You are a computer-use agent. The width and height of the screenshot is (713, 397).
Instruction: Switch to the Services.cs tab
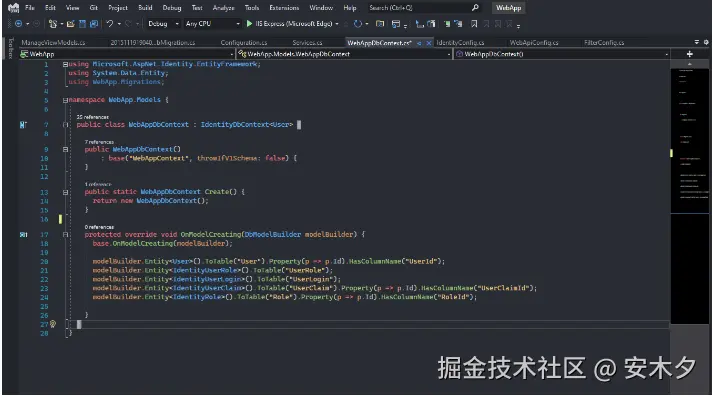[307, 42]
